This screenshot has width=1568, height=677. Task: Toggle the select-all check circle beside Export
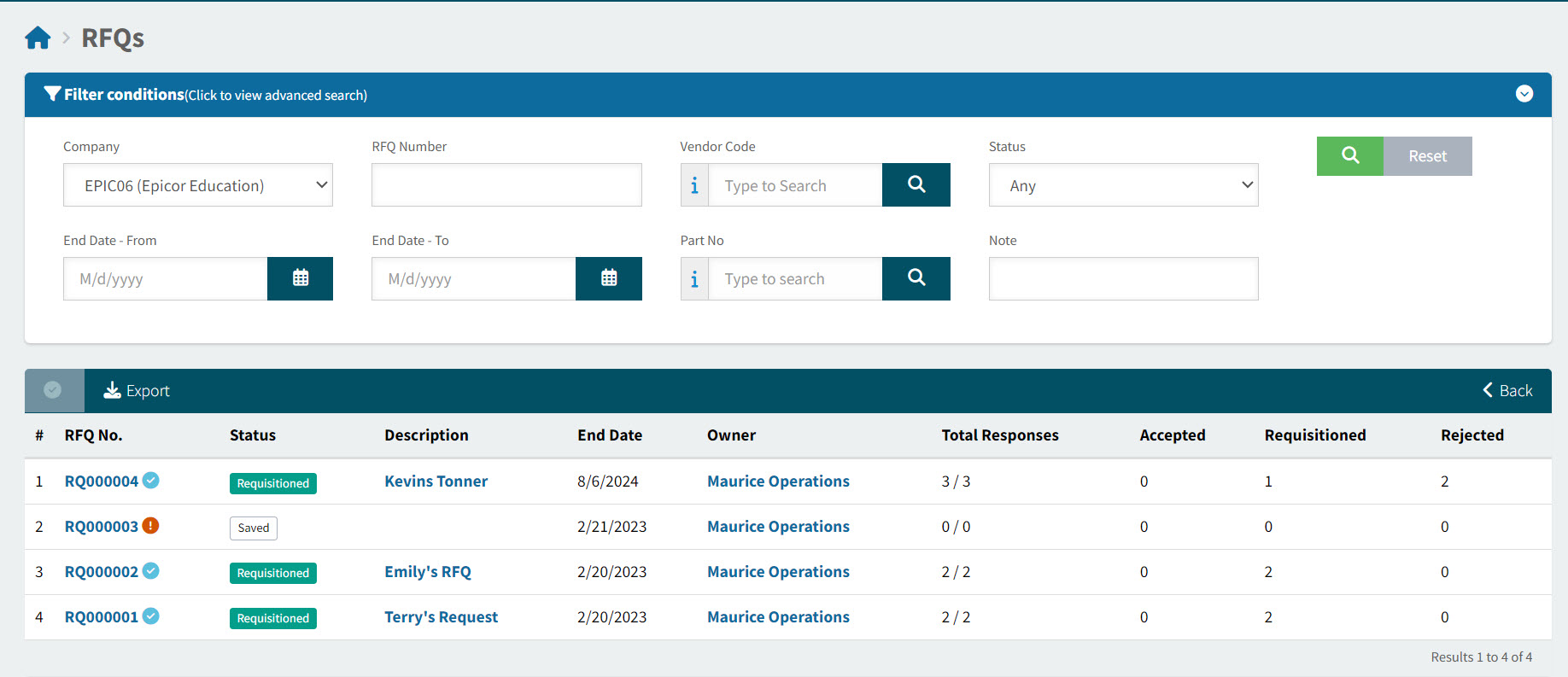(x=53, y=390)
